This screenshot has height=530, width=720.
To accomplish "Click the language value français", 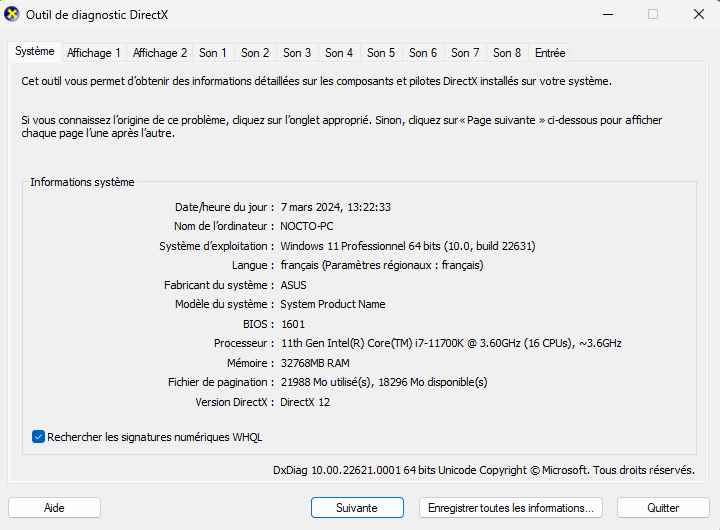I will tap(382, 265).
